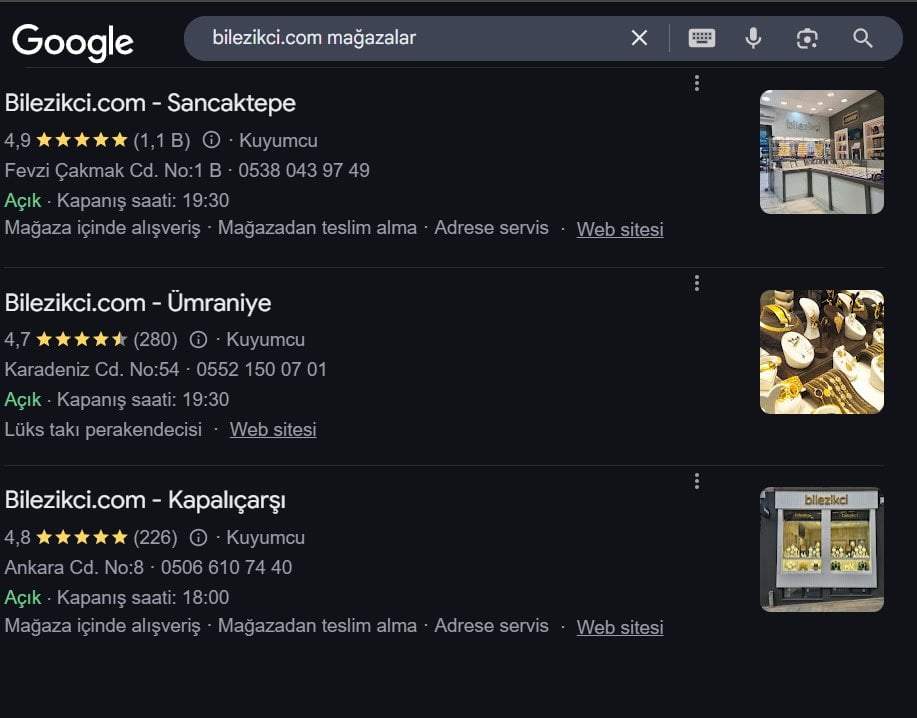Clear the search query with X
The height and width of the screenshot is (718, 917).
tap(639, 38)
